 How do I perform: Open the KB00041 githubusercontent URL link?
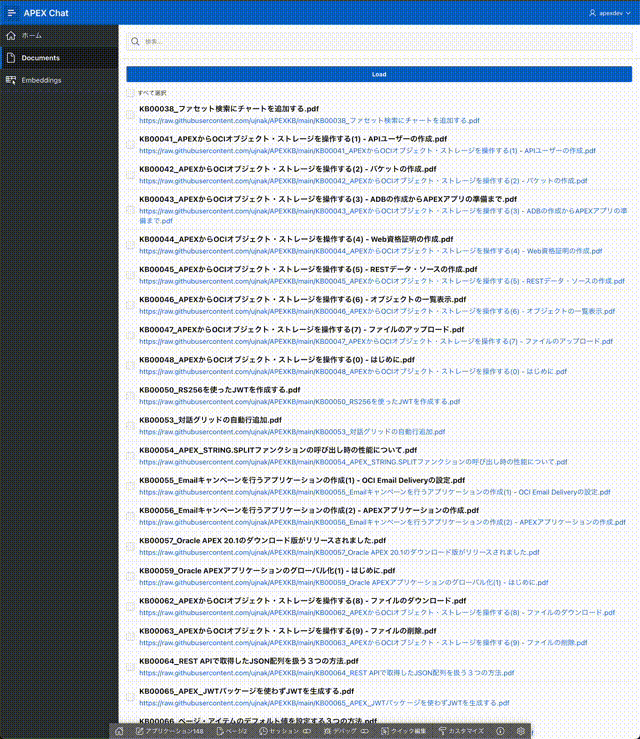(x=367, y=151)
